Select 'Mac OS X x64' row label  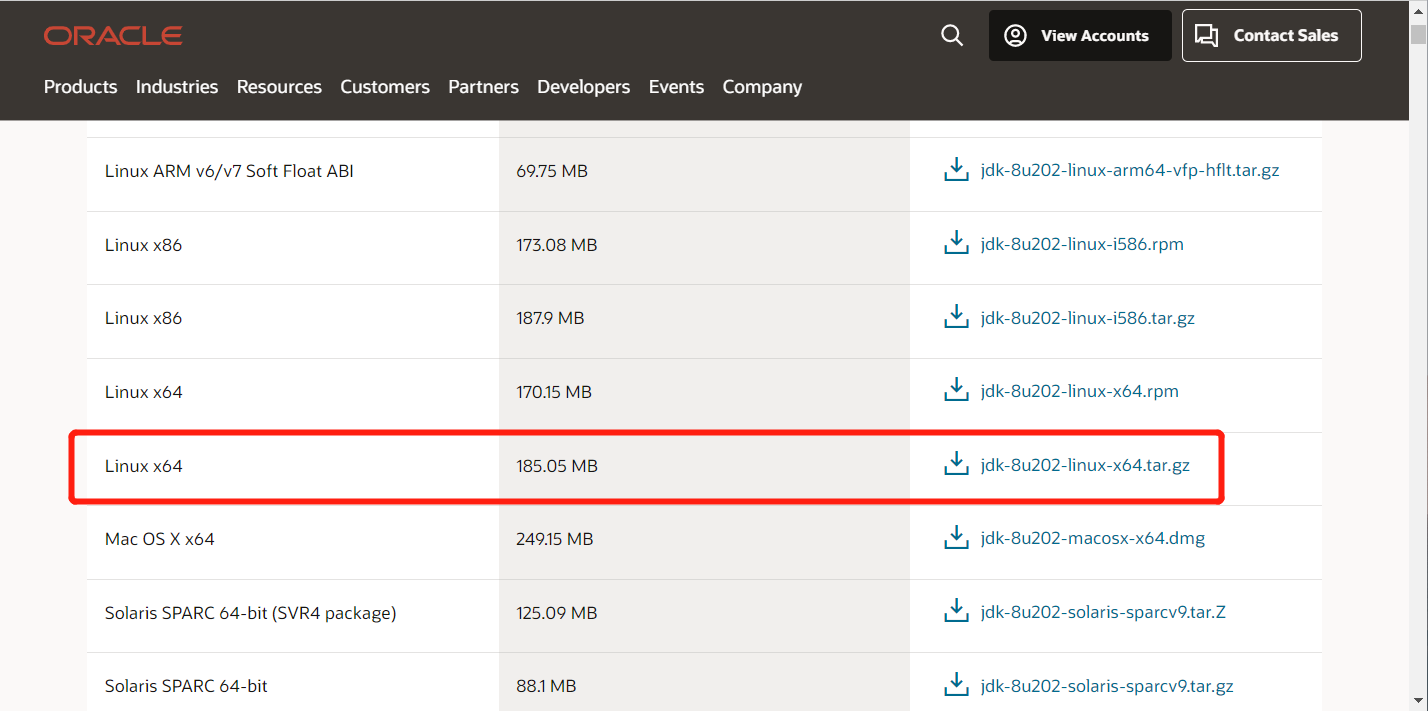point(160,539)
